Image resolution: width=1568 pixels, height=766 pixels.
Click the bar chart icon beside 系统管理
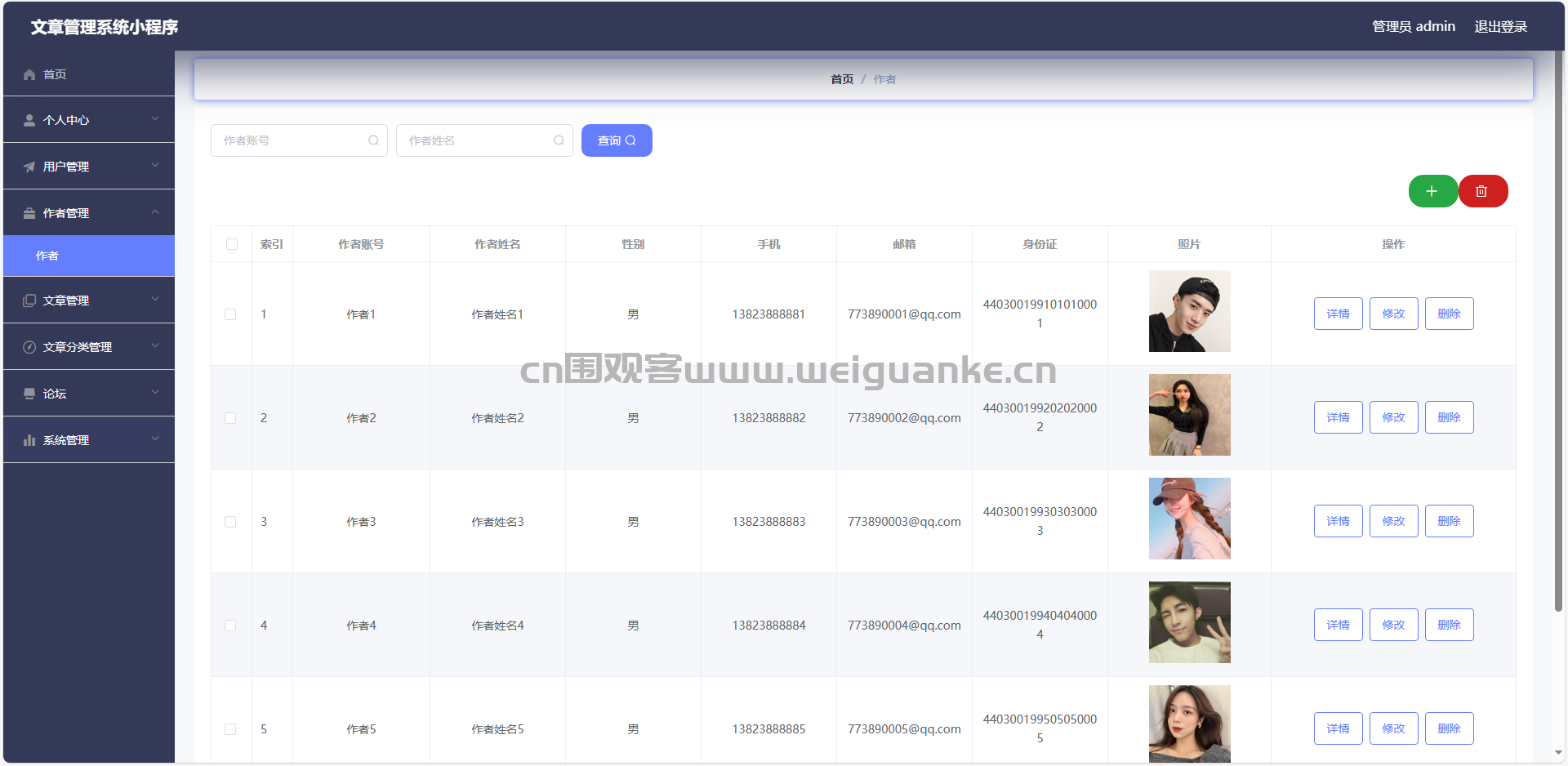(29, 440)
